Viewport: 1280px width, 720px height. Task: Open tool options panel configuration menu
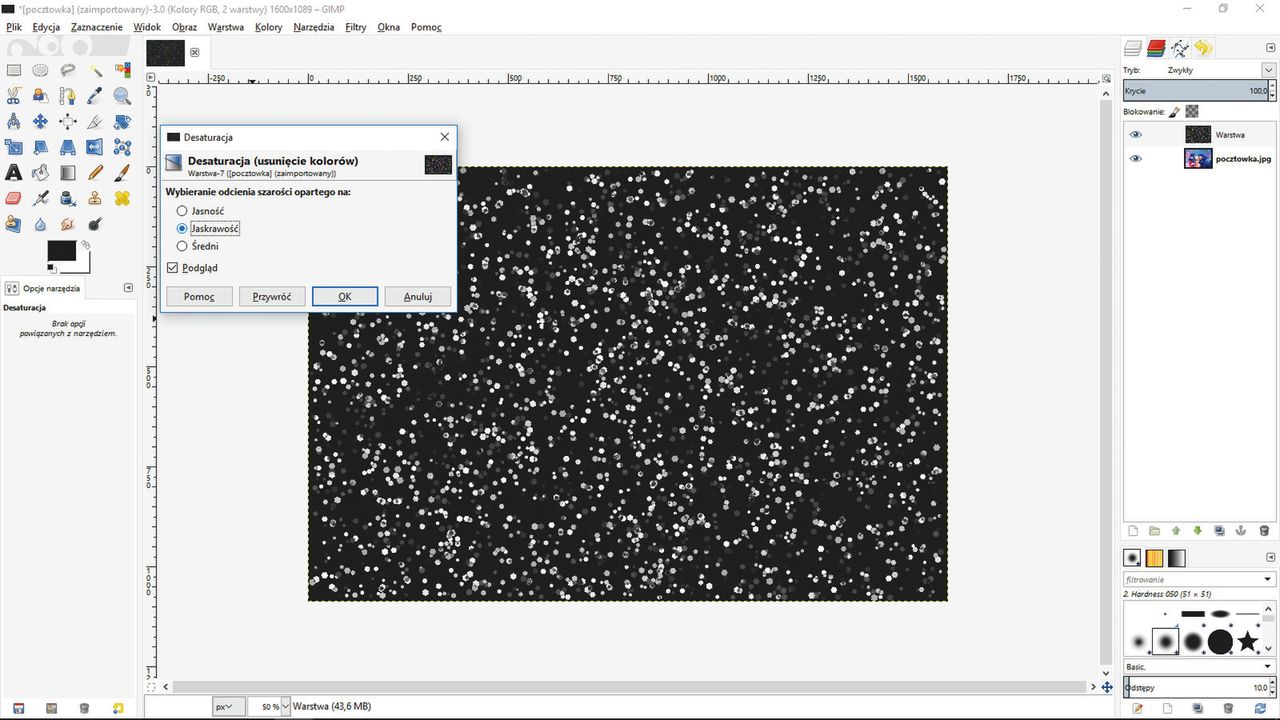[x=128, y=288]
